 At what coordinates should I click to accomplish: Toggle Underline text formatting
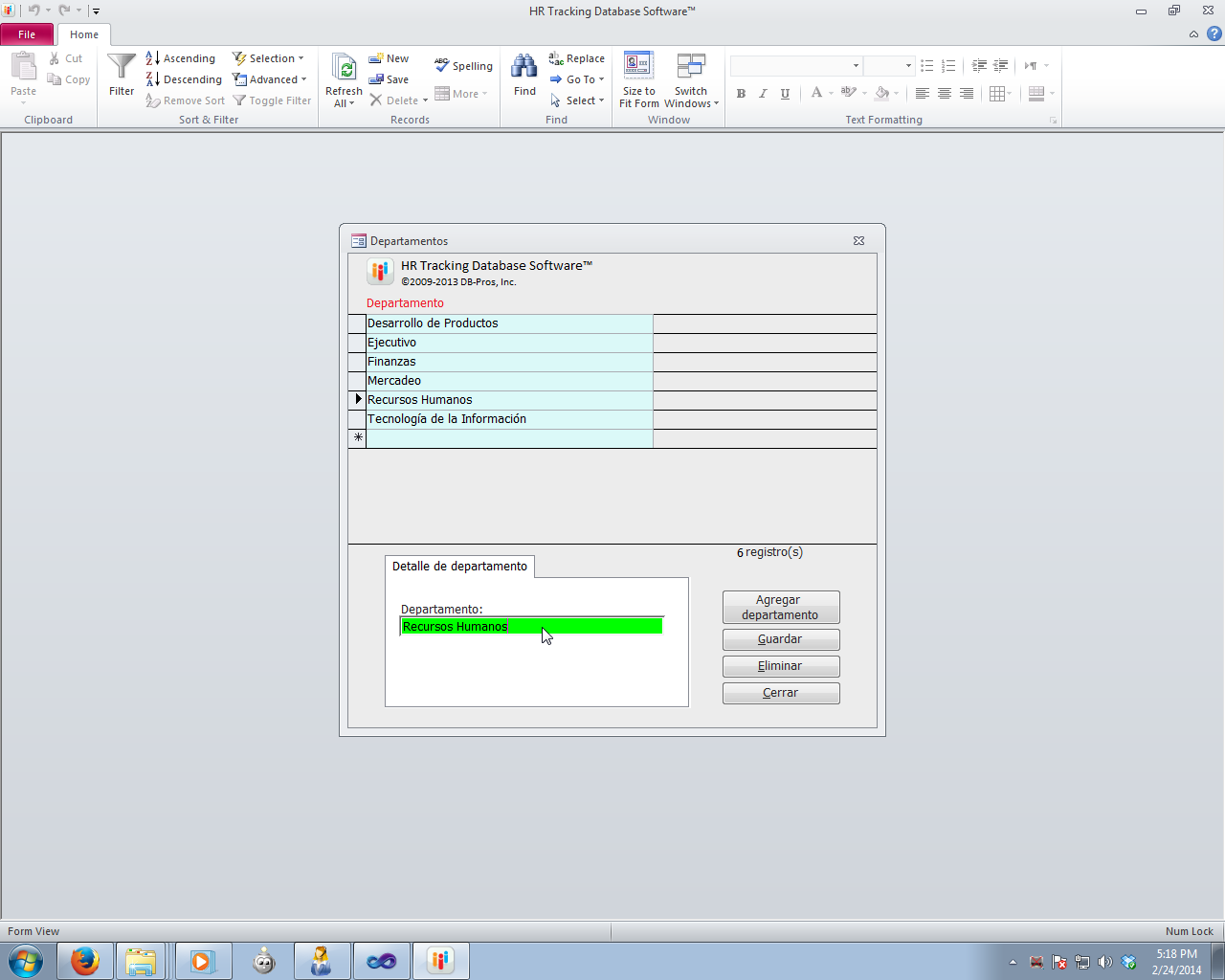[x=785, y=94]
